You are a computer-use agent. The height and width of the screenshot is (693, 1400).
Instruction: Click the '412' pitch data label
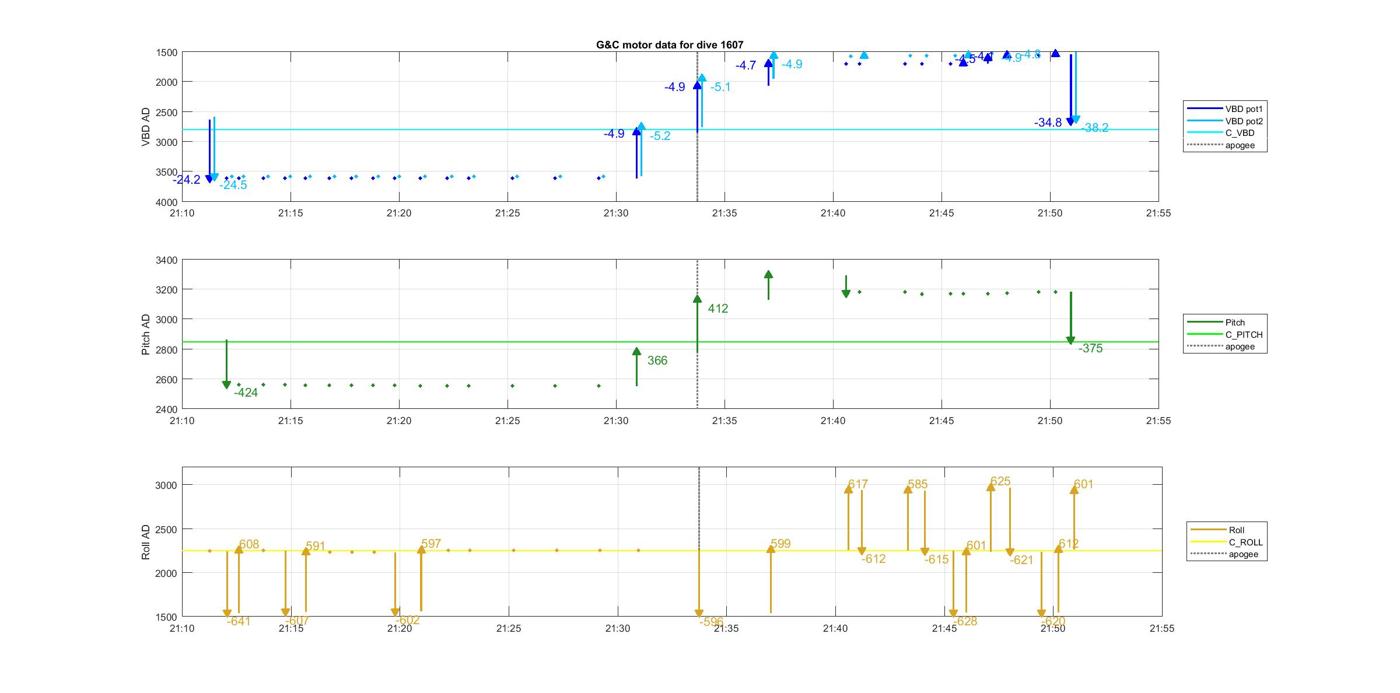coord(718,309)
